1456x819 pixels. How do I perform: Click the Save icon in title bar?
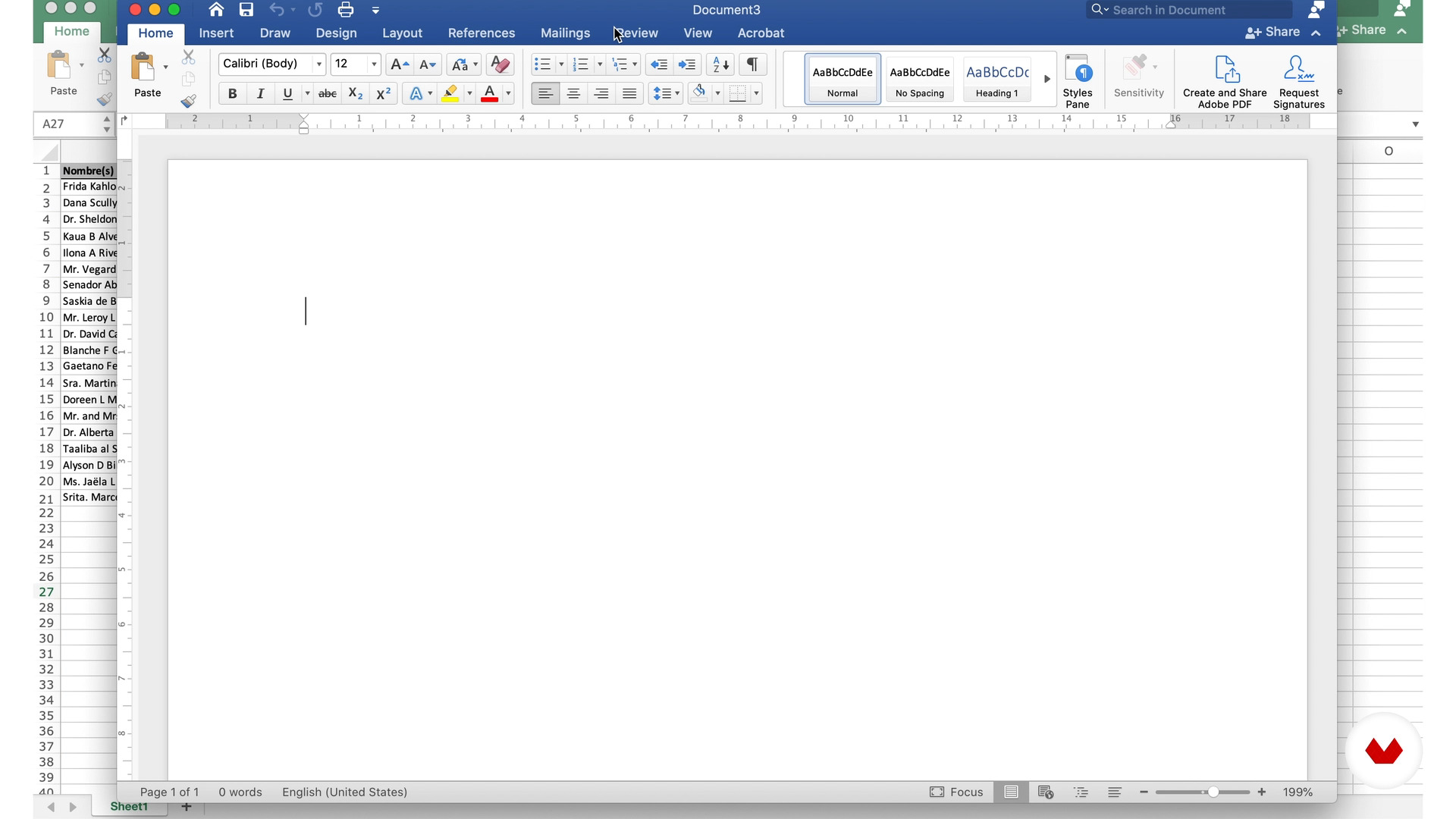246,10
